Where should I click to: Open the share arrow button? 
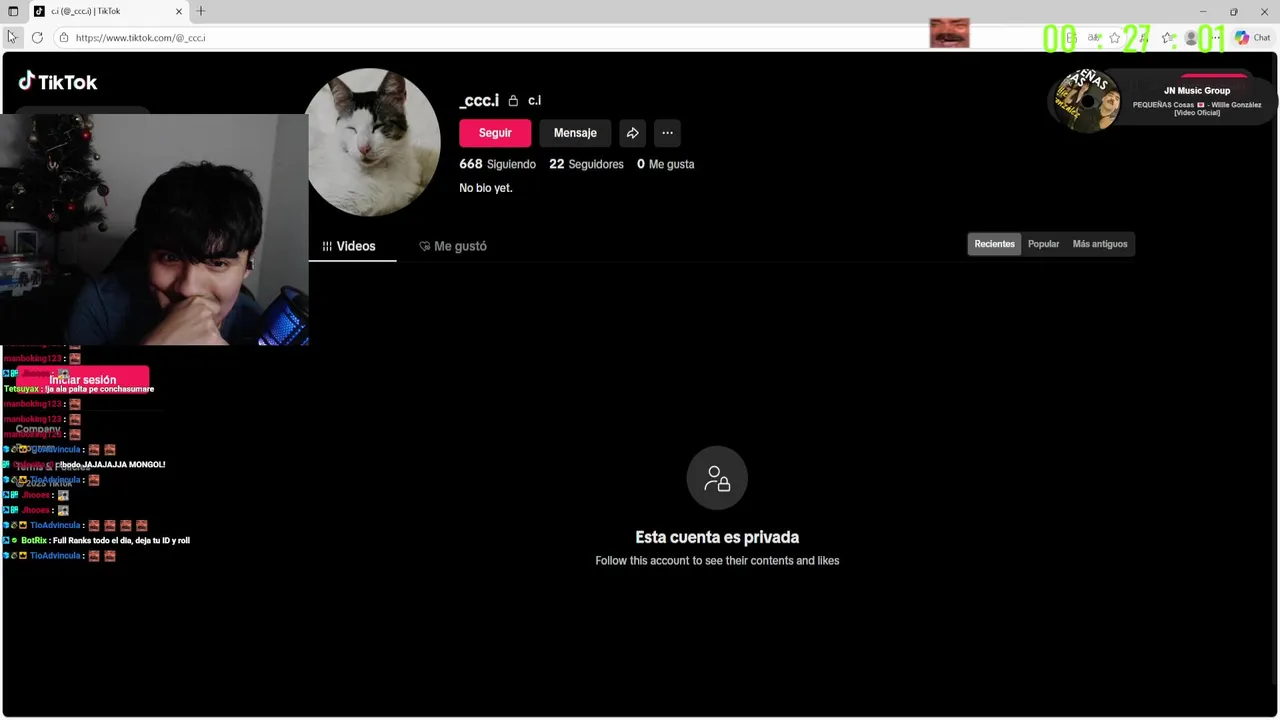(632, 133)
